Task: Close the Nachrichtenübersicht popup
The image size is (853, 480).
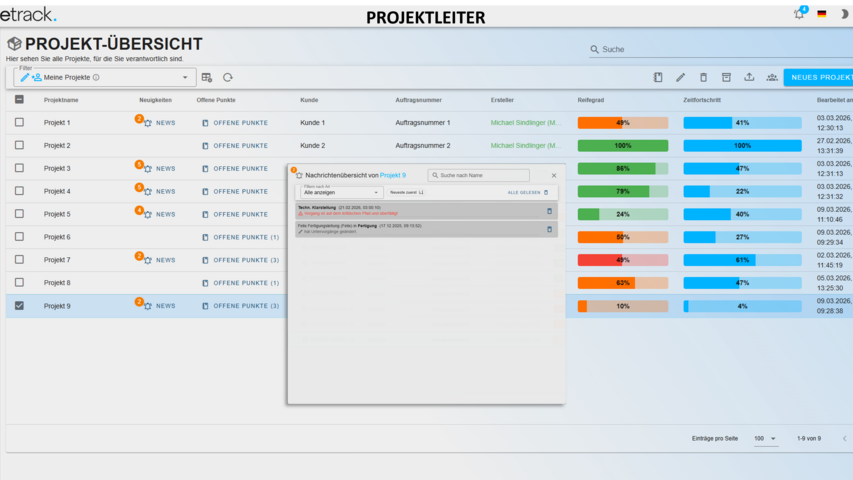Action: [x=554, y=175]
